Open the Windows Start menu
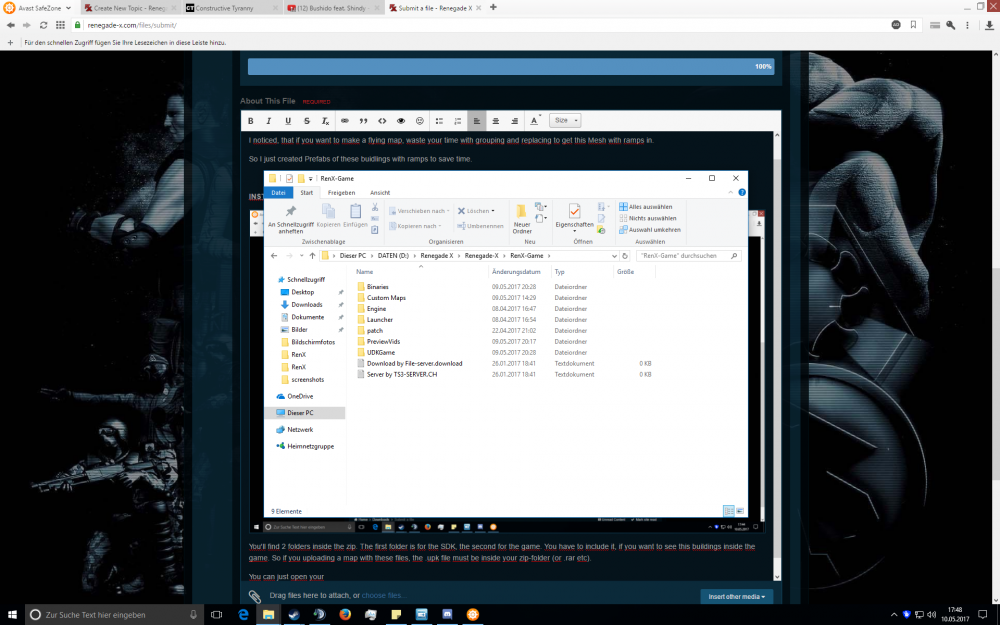 tap(12, 615)
